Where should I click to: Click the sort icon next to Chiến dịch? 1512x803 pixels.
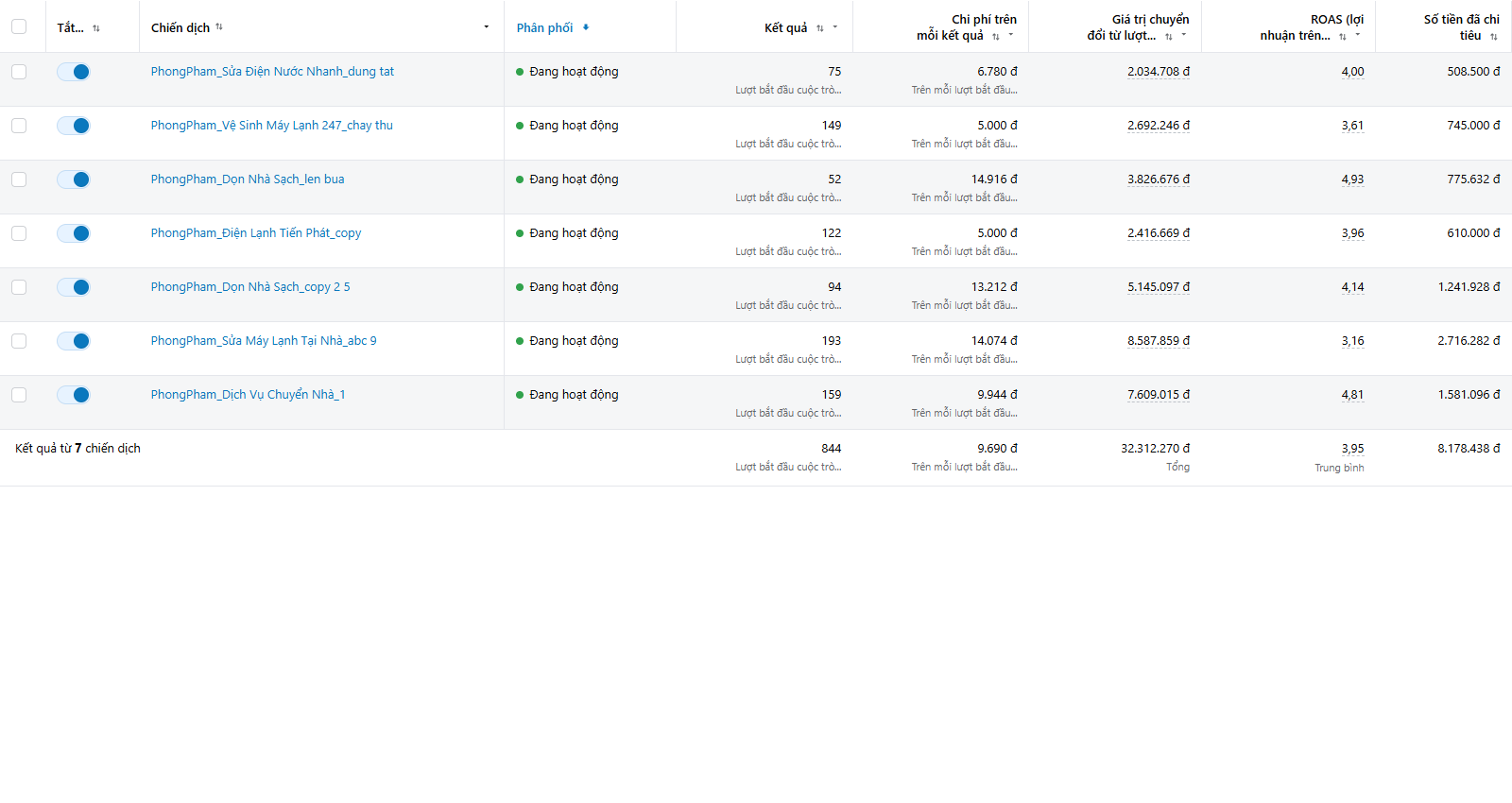(219, 27)
